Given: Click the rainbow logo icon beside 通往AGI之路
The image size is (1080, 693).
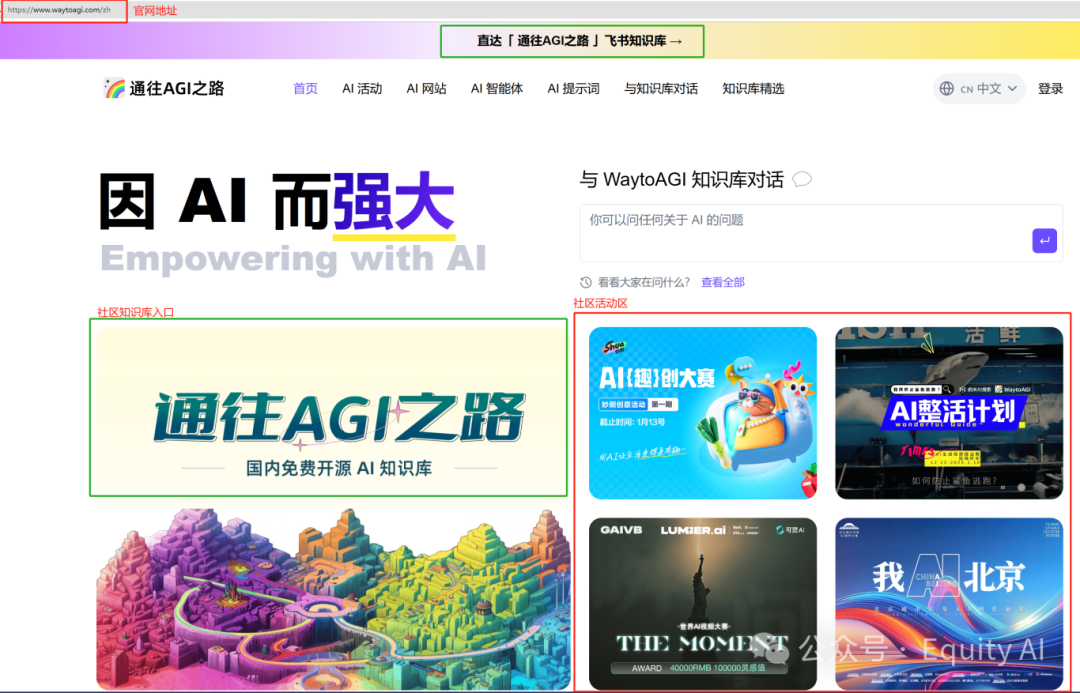Looking at the screenshot, I should 114,88.
